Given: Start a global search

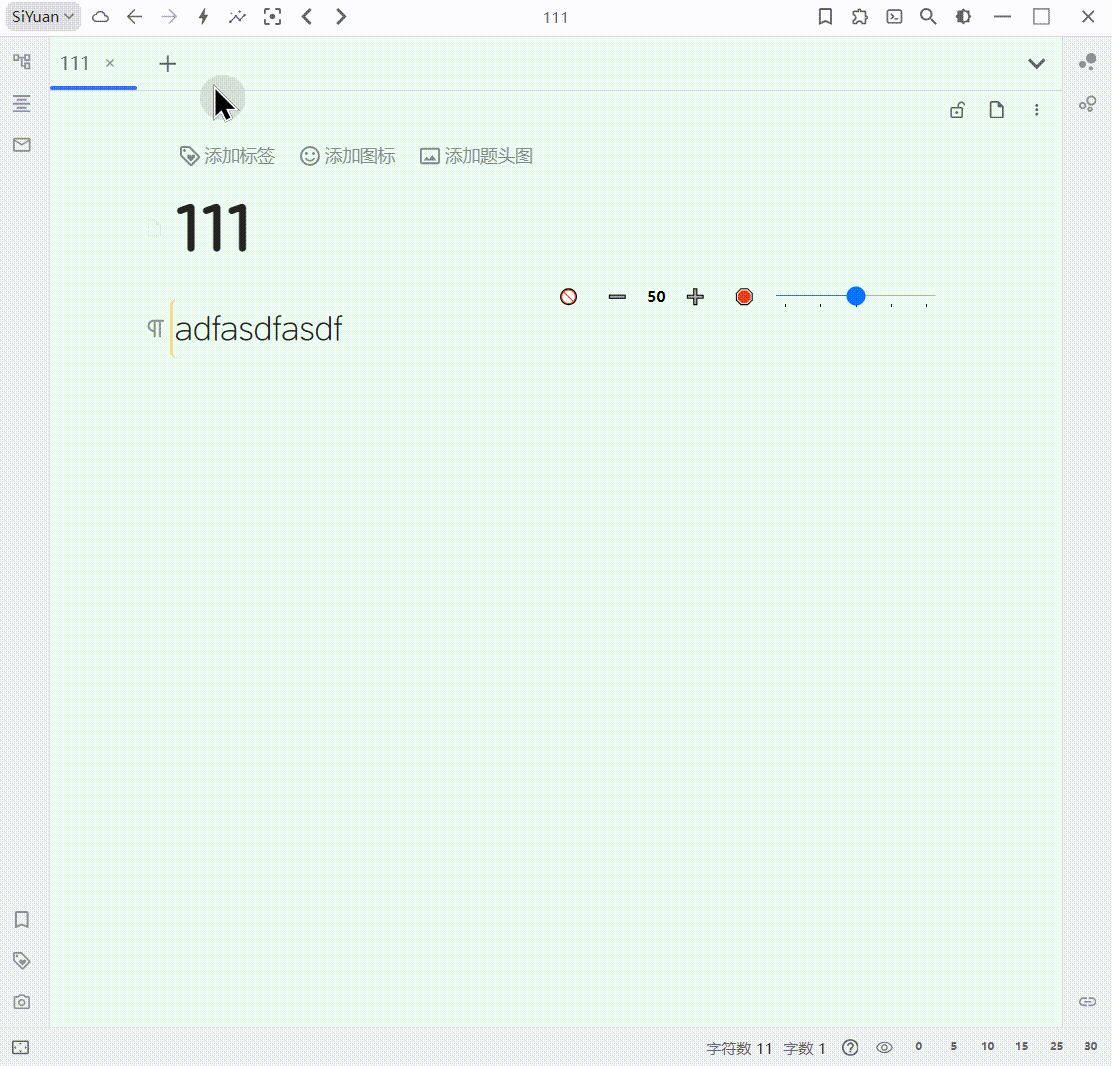Looking at the screenshot, I should pos(927,16).
